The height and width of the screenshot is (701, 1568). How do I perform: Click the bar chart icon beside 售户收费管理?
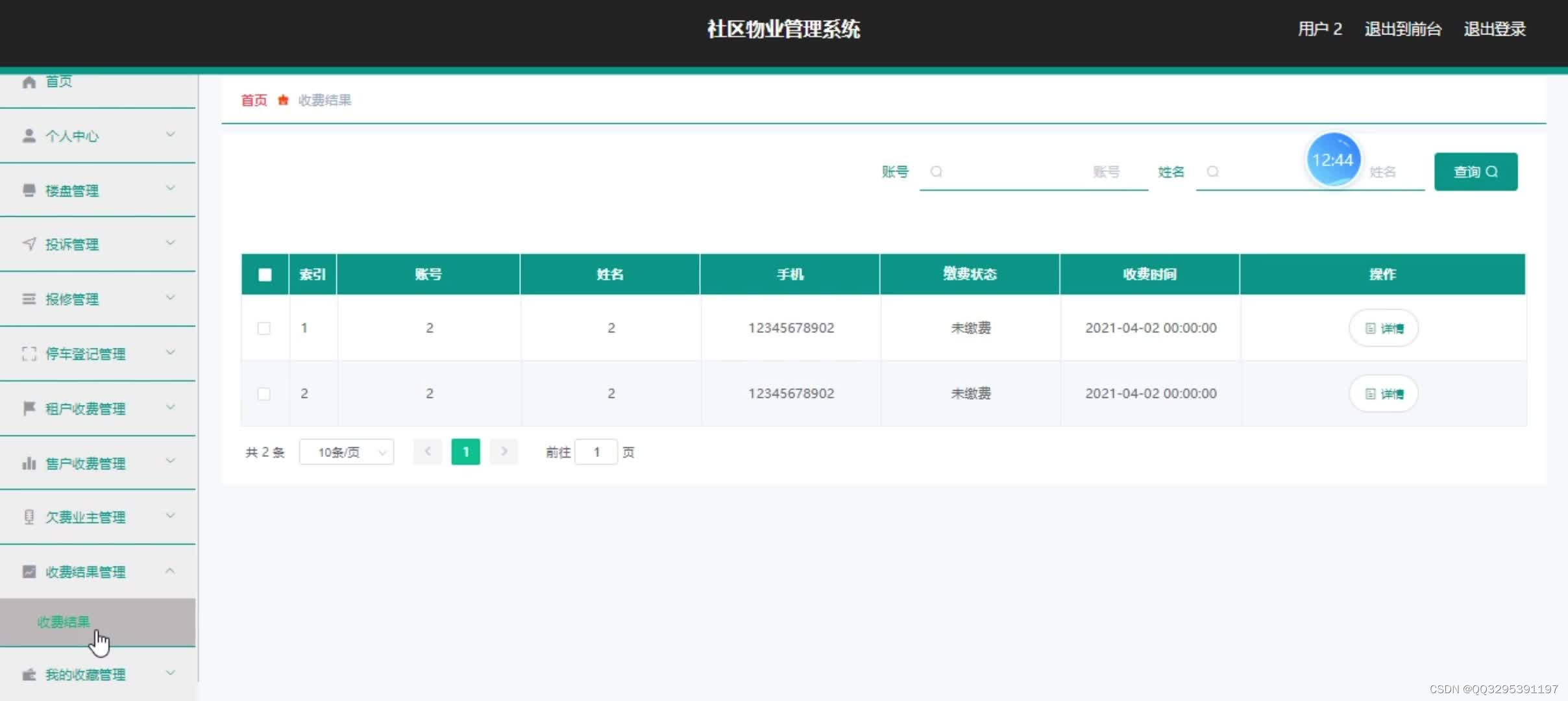pyautogui.click(x=29, y=463)
